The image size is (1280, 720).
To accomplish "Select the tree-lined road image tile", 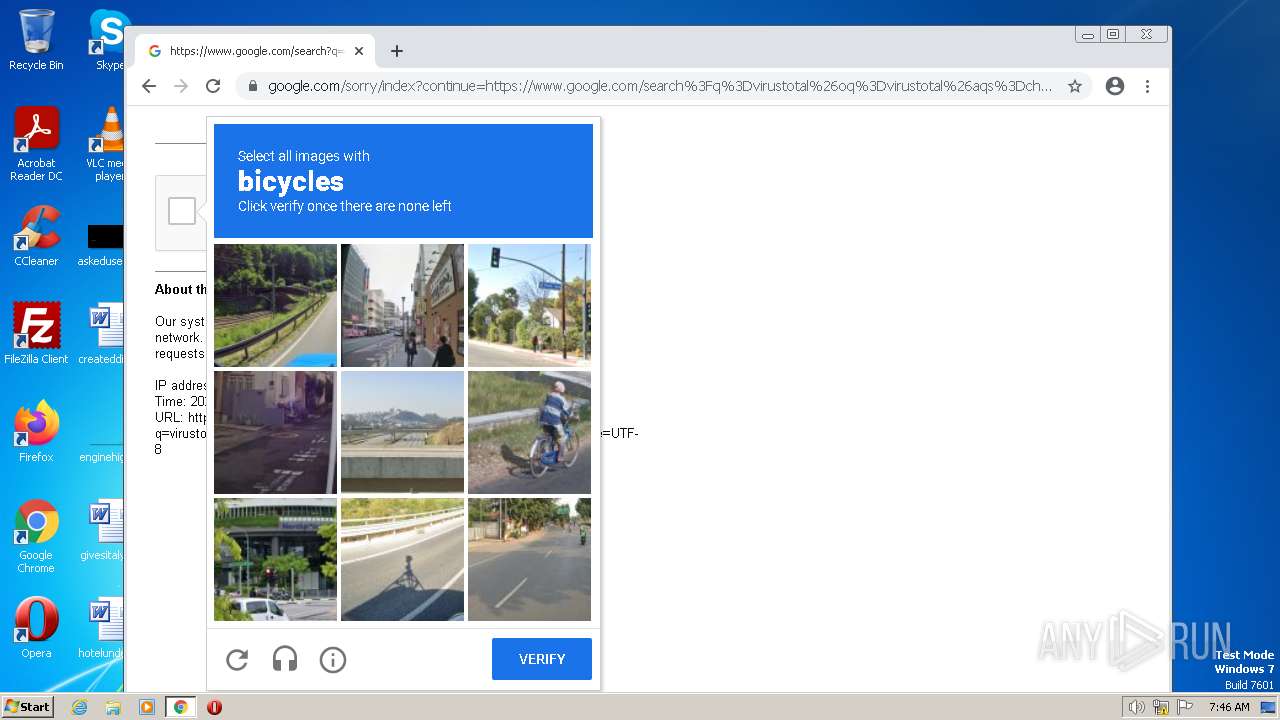I will (x=529, y=559).
